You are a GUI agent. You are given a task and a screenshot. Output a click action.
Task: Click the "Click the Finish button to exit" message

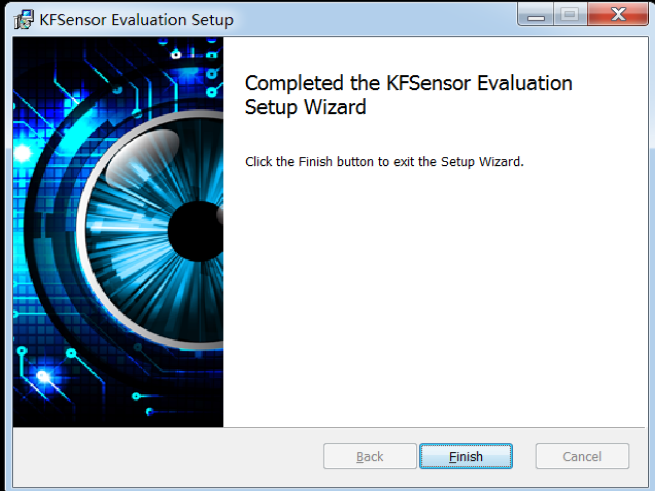pos(384,161)
